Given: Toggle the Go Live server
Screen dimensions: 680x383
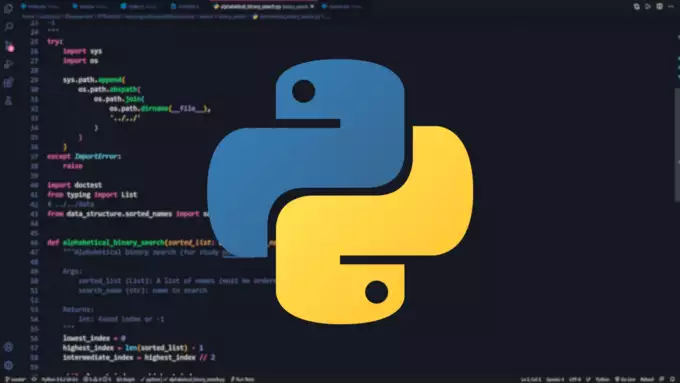Looking at the screenshot, I should (x=625, y=380).
